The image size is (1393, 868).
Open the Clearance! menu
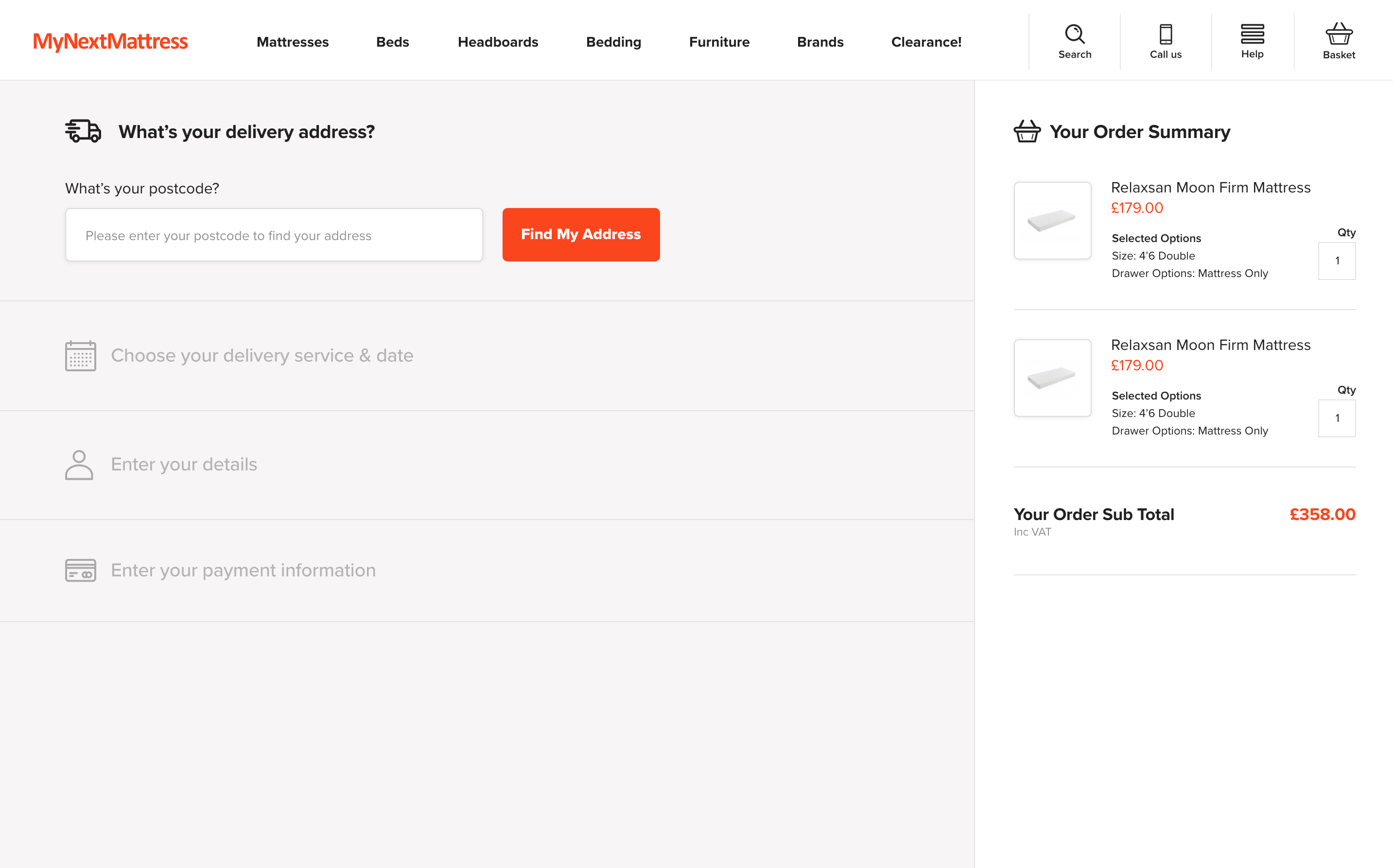(x=926, y=42)
